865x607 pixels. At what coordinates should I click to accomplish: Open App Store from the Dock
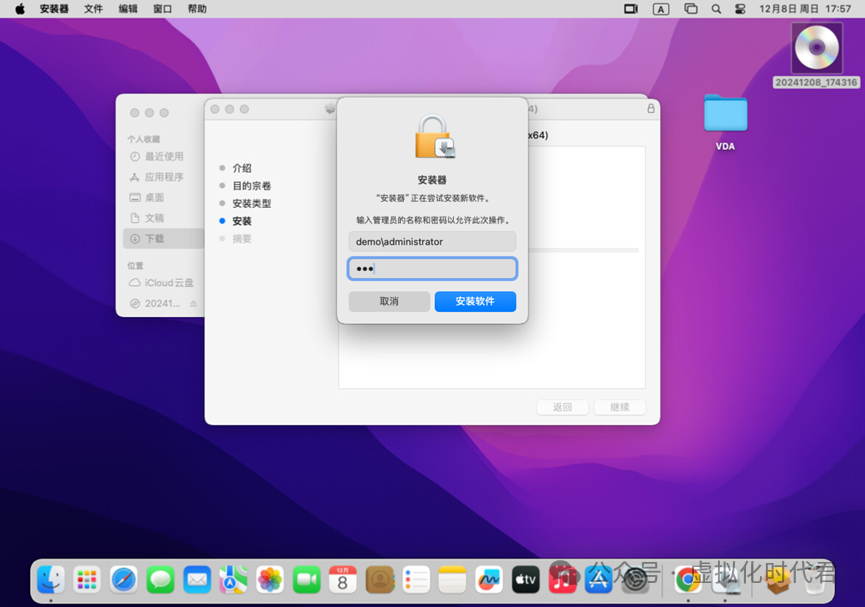click(599, 579)
